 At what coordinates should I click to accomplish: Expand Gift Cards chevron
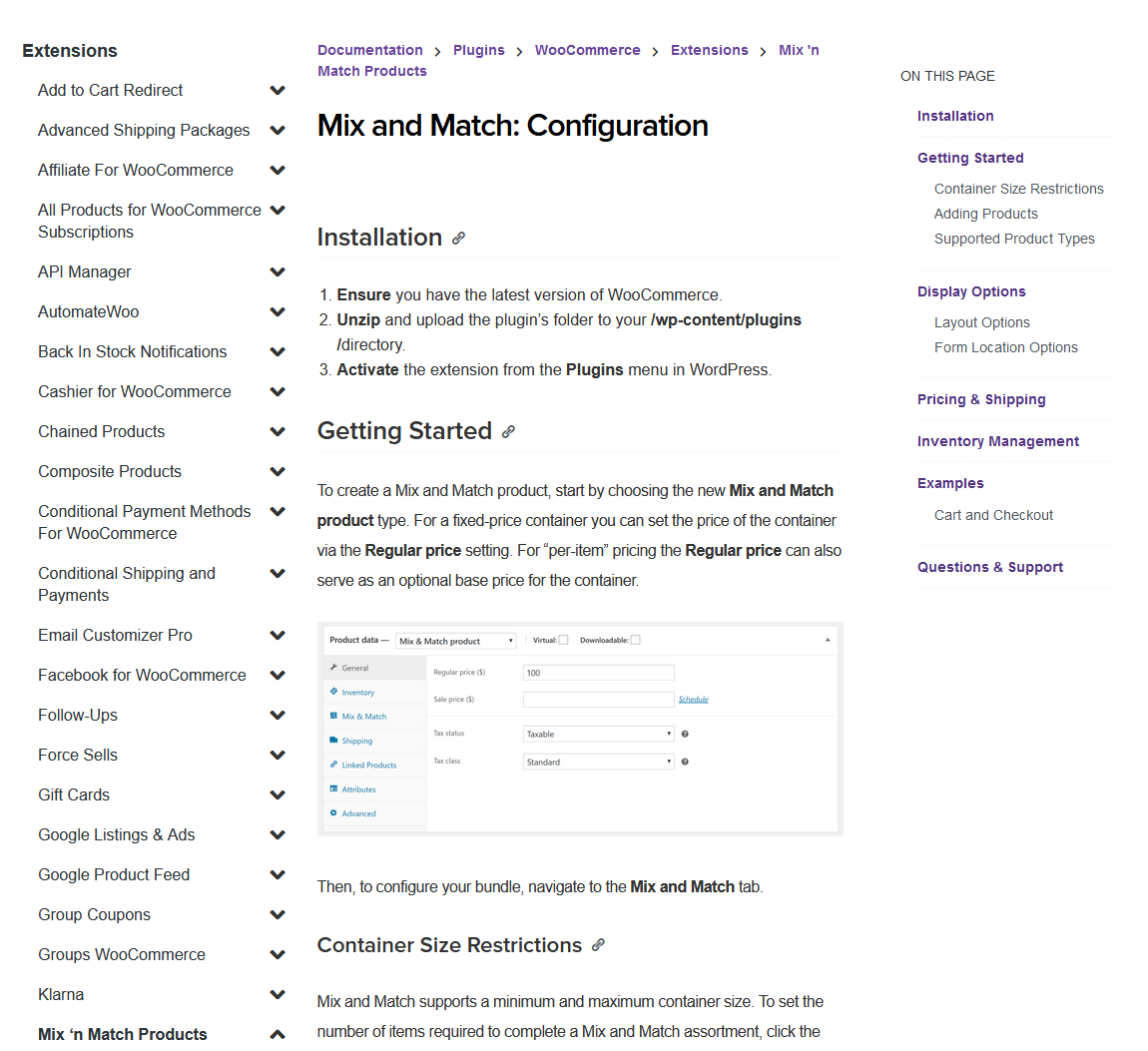(278, 794)
